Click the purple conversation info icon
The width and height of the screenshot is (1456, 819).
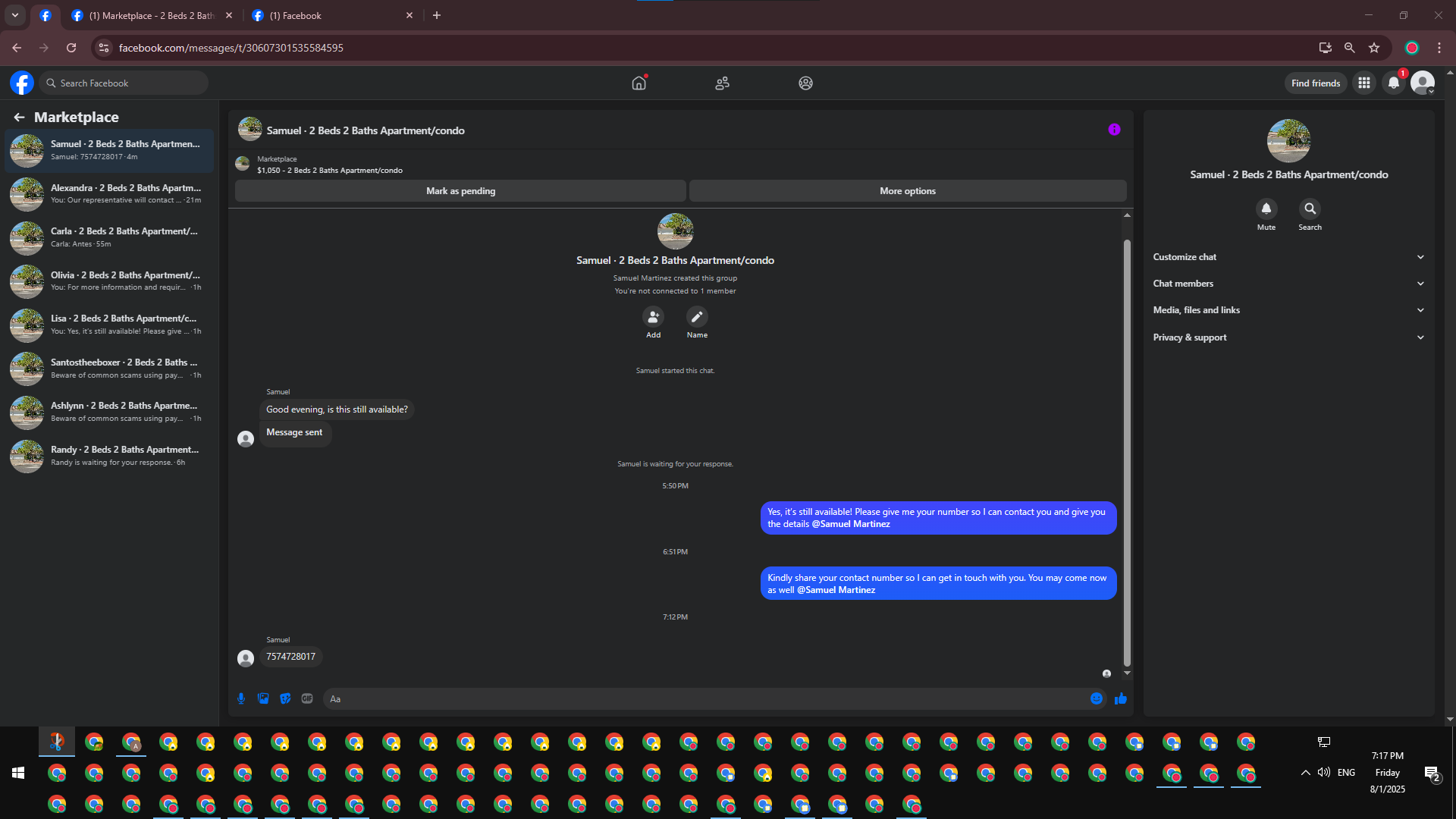pyautogui.click(x=1114, y=130)
